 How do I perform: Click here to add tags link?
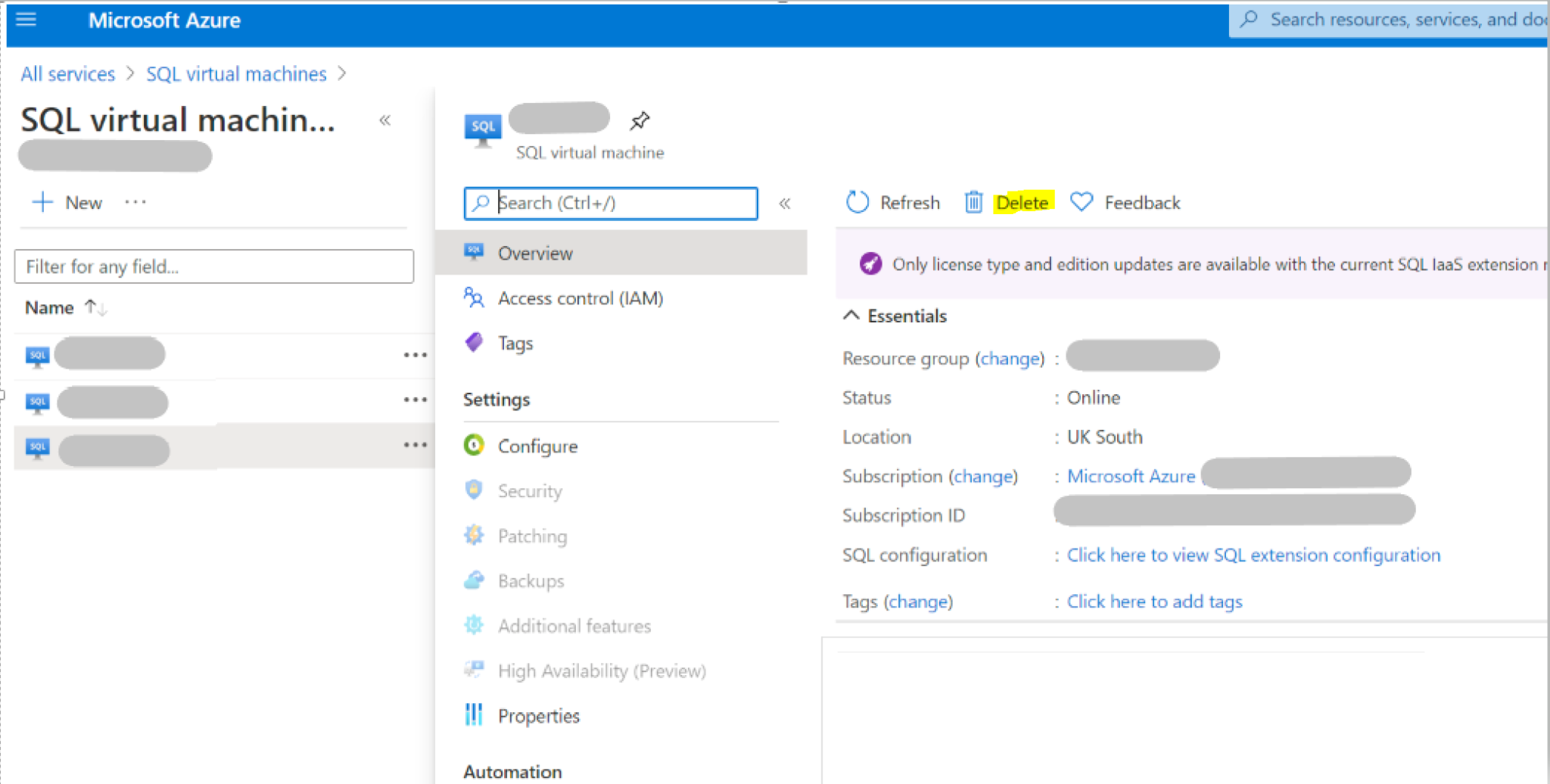point(1154,602)
